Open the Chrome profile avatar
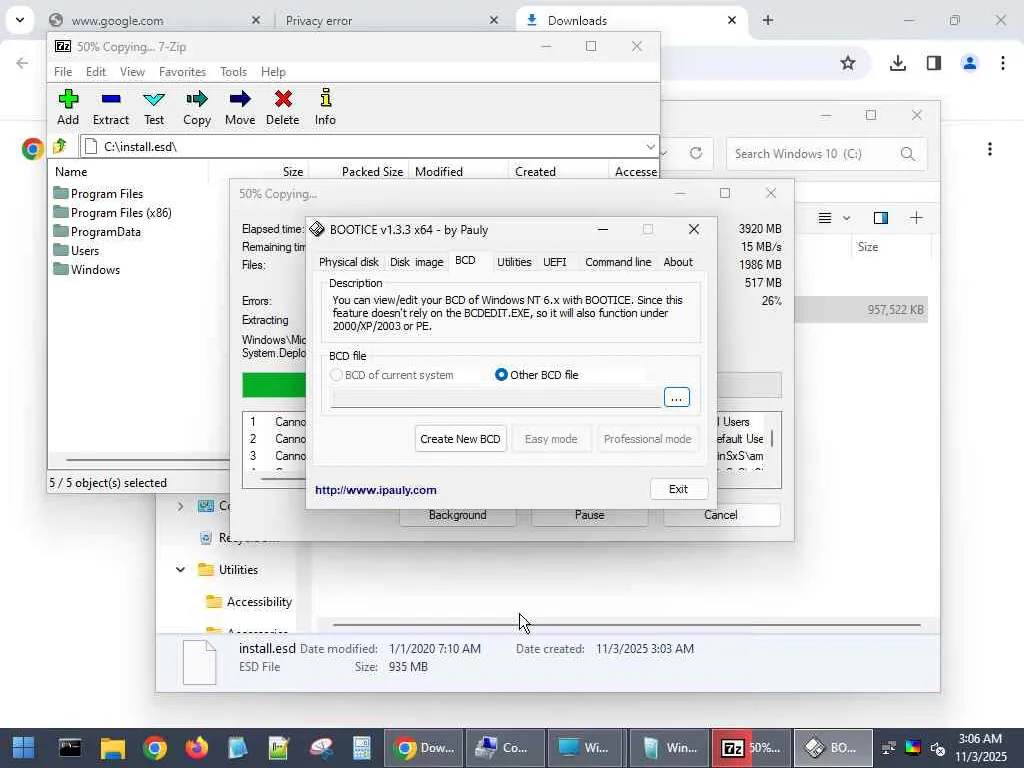This screenshot has height=768, width=1024. [970, 63]
